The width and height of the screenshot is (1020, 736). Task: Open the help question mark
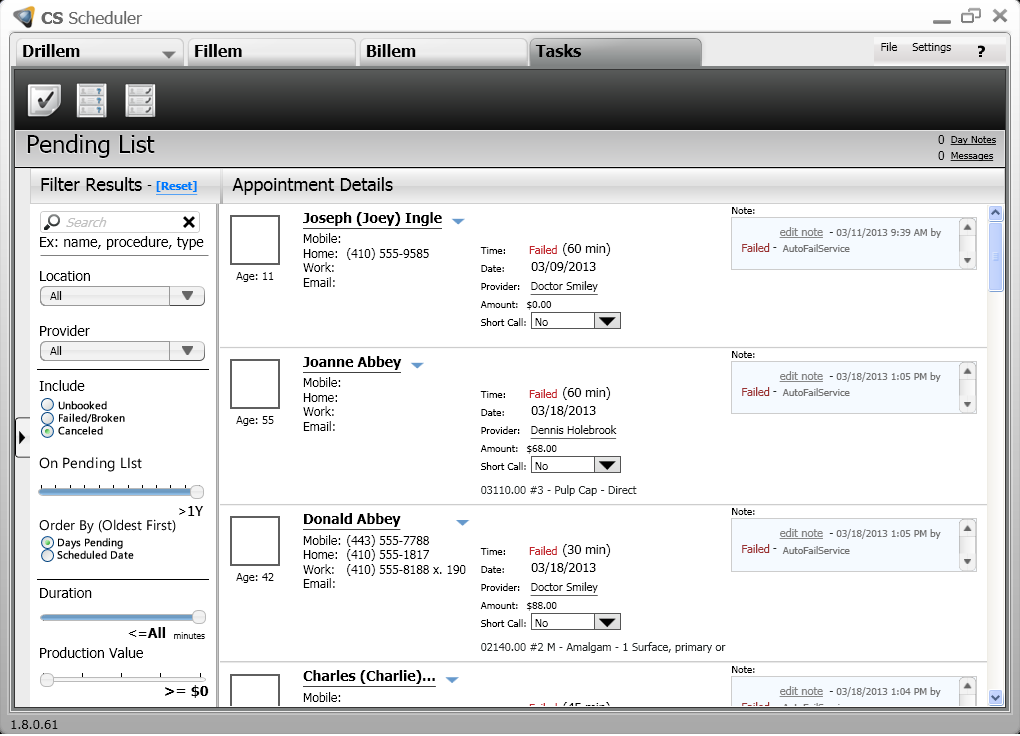point(981,51)
